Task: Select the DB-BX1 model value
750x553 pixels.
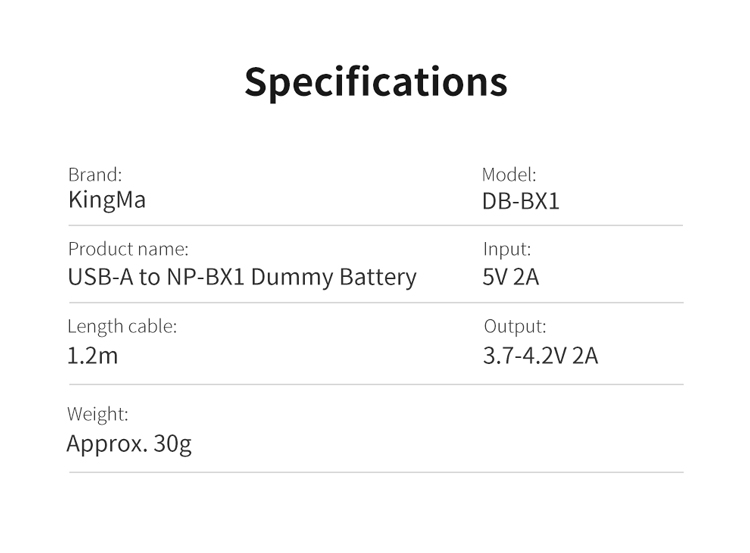Action: click(520, 201)
